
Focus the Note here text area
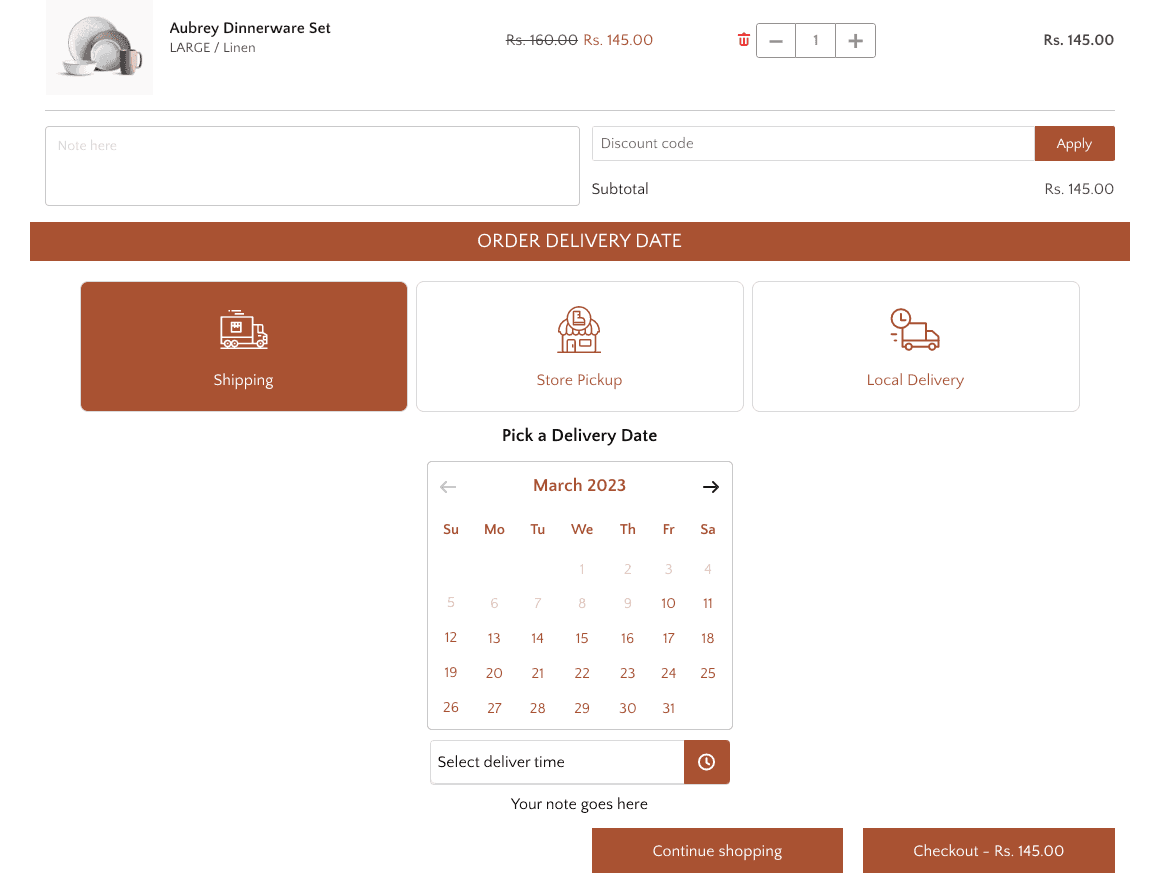[312, 166]
